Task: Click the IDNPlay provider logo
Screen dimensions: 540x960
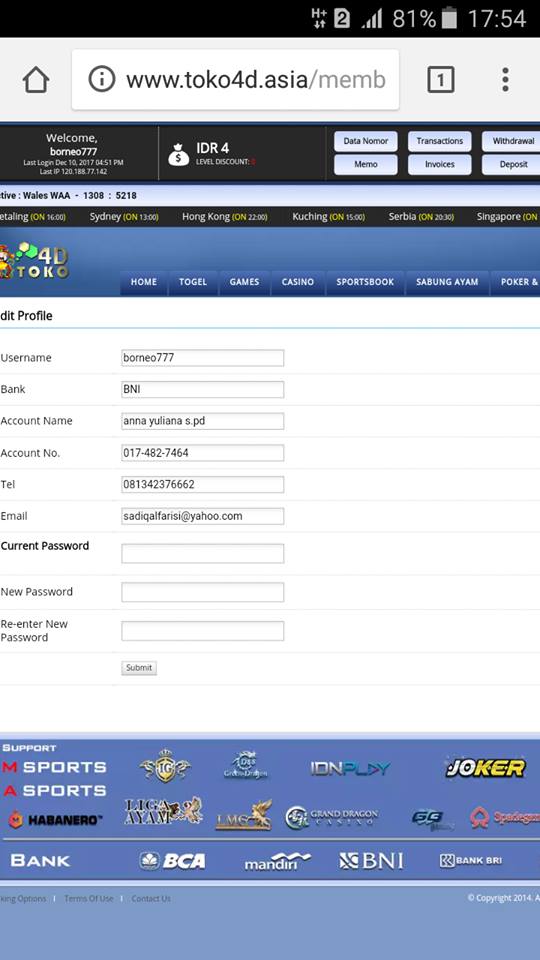Action: click(350, 768)
